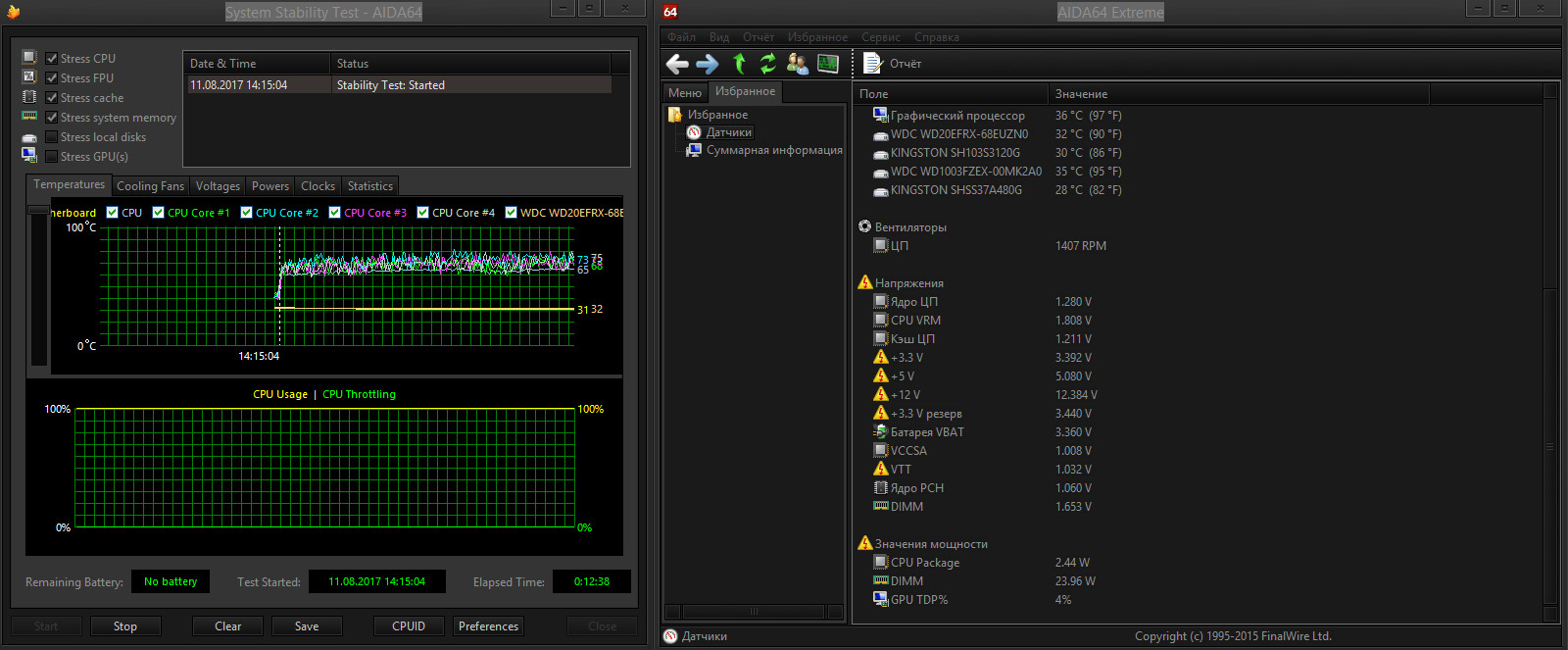Open the Справка menu
Viewport: 1568px width, 650px height.
937,37
